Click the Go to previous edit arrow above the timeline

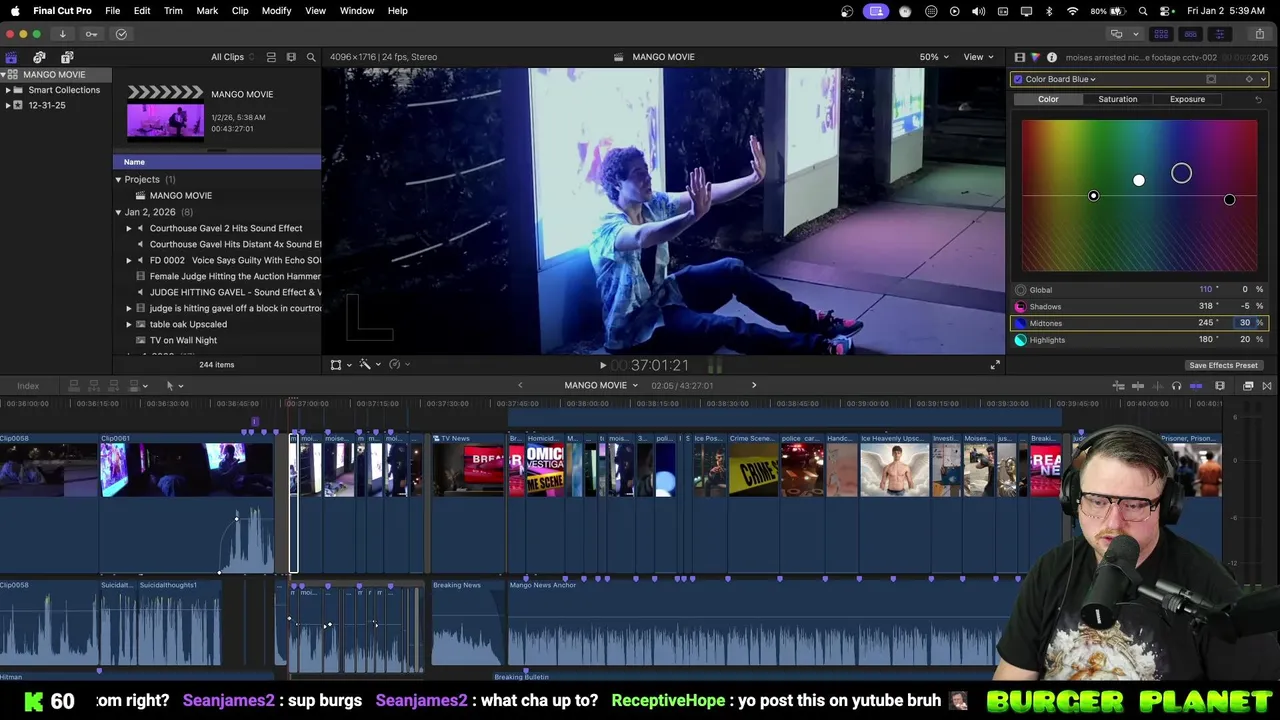pyautogui.click(x=519, y=385)
